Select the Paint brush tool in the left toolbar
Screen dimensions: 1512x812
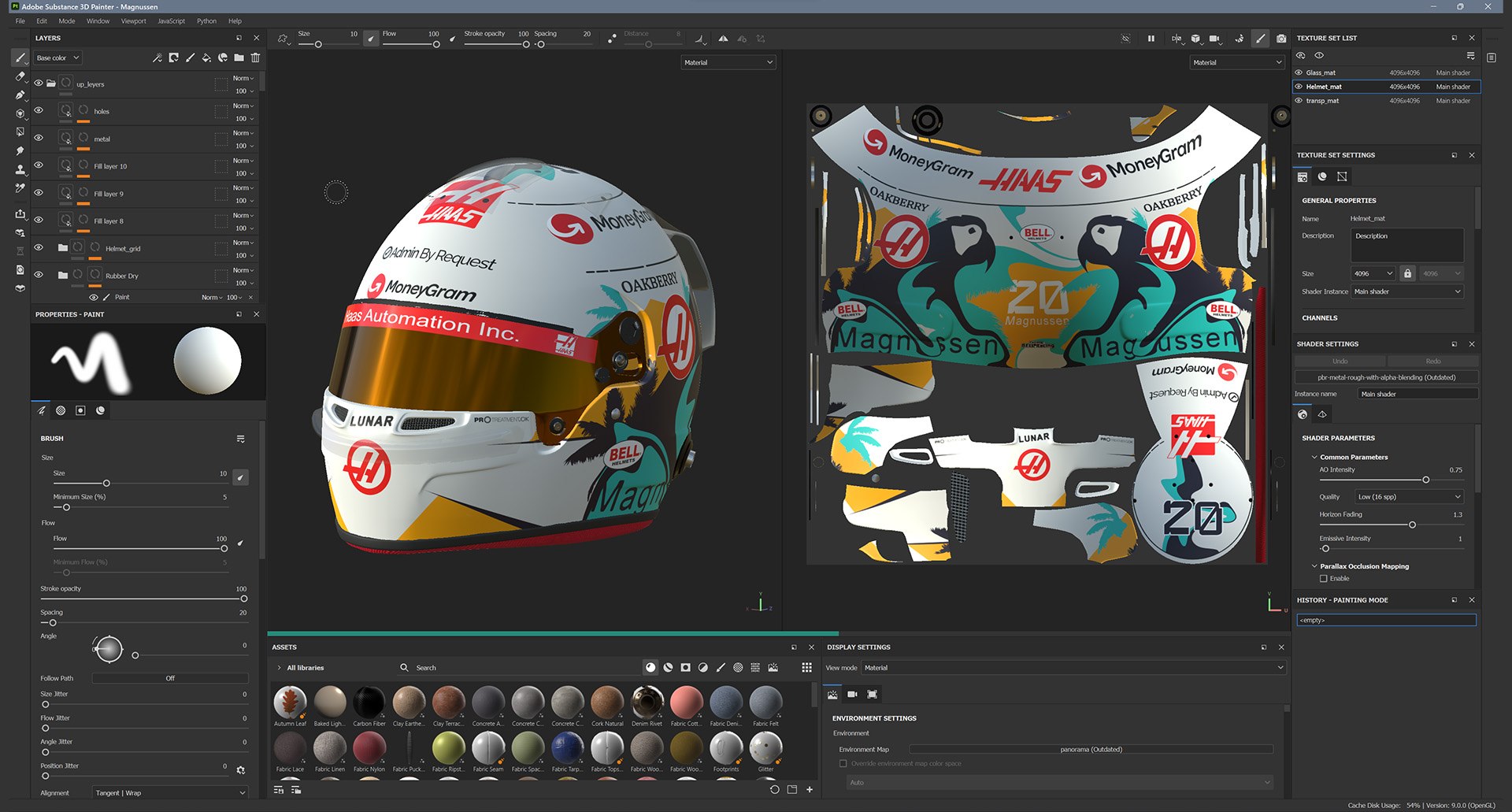[x=20, y=57]
